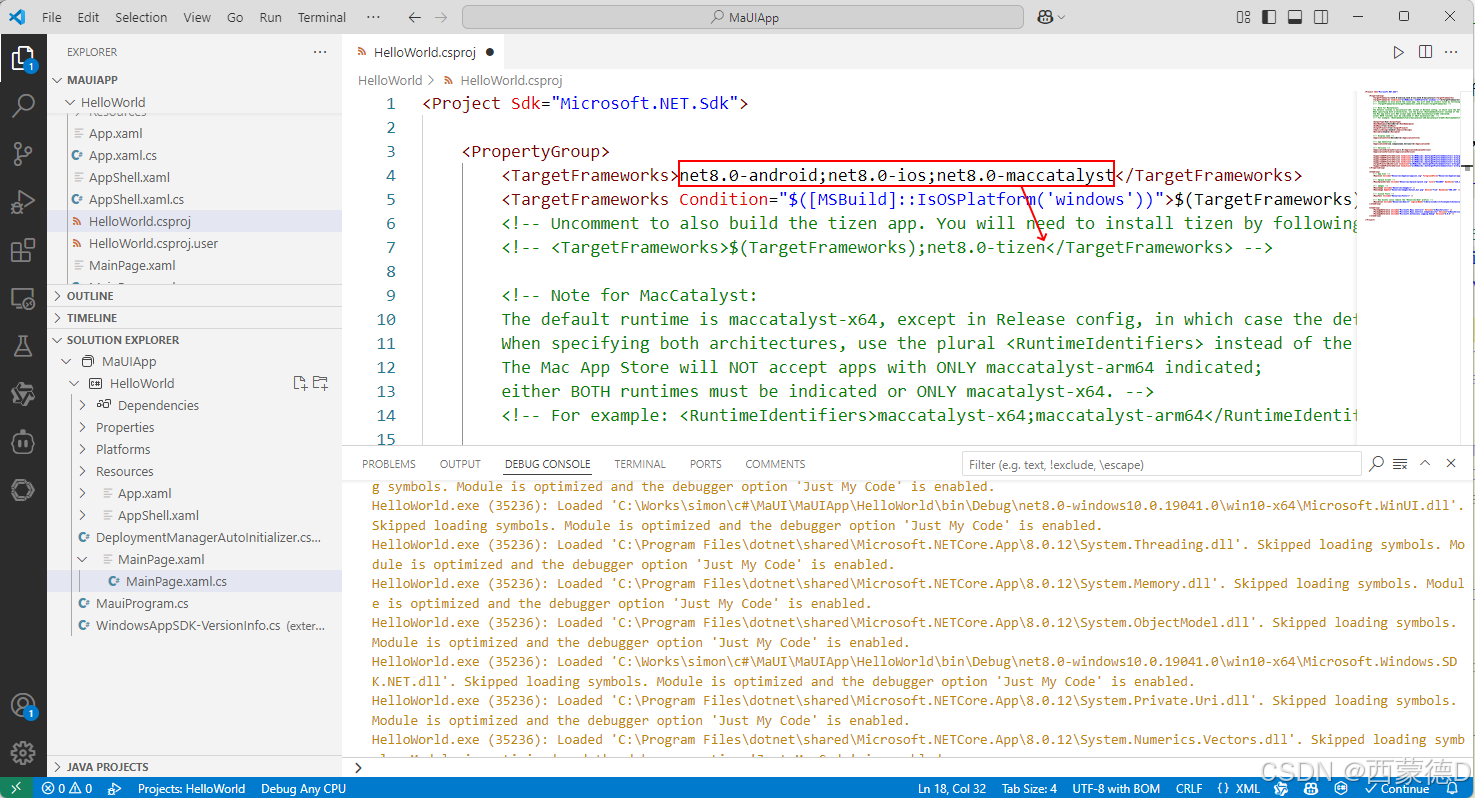Open the Run and Debug view icon
This screenshot has width=1475, height=798.
pos(22,202)
